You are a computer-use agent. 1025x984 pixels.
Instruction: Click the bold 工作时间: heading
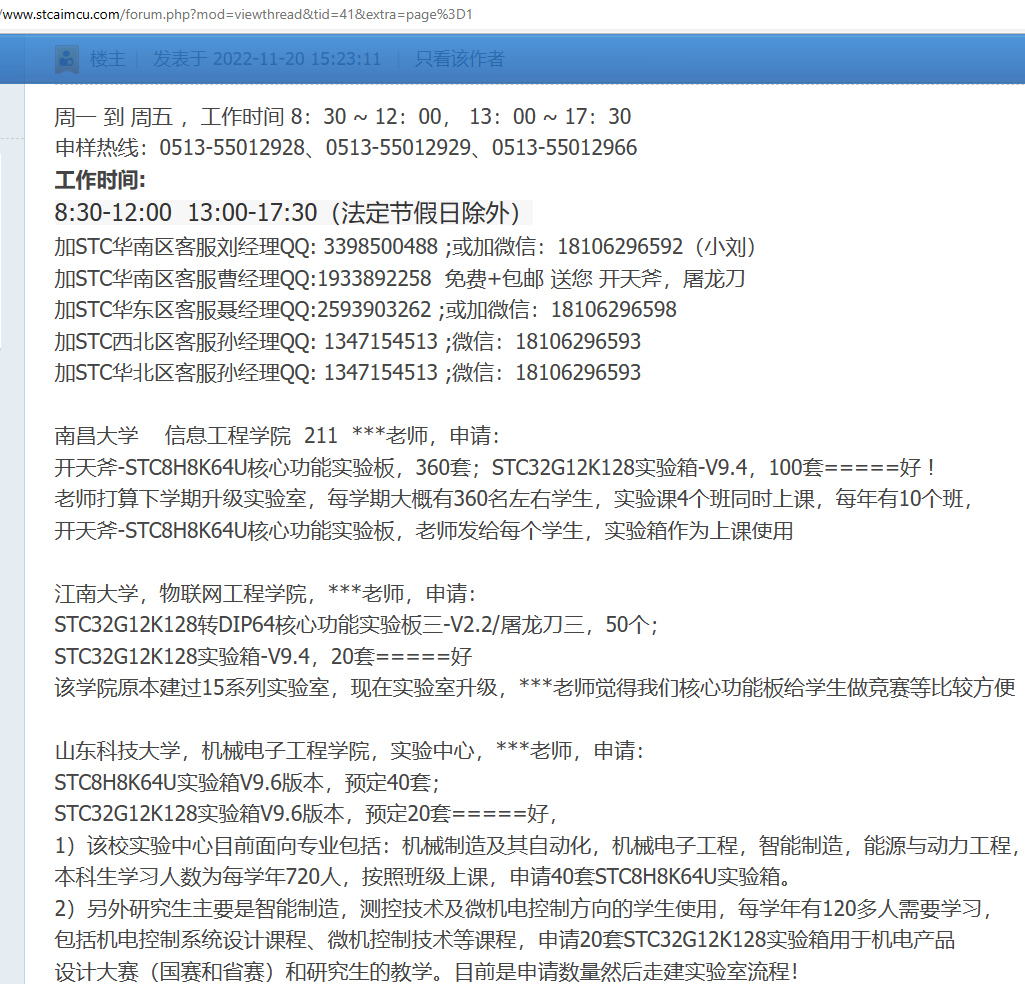(100, 180)
